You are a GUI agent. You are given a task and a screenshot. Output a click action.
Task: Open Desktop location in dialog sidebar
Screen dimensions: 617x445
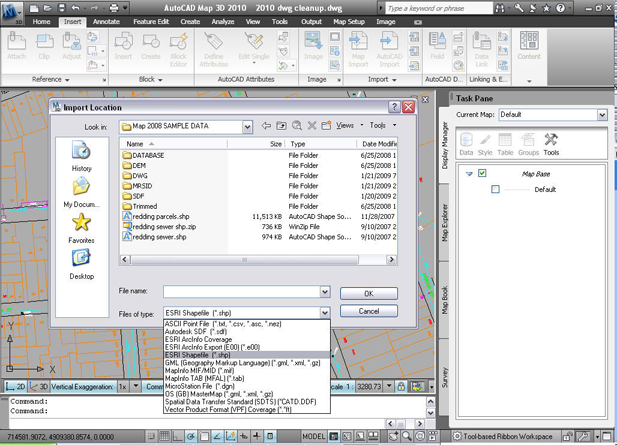coord(81,264)
